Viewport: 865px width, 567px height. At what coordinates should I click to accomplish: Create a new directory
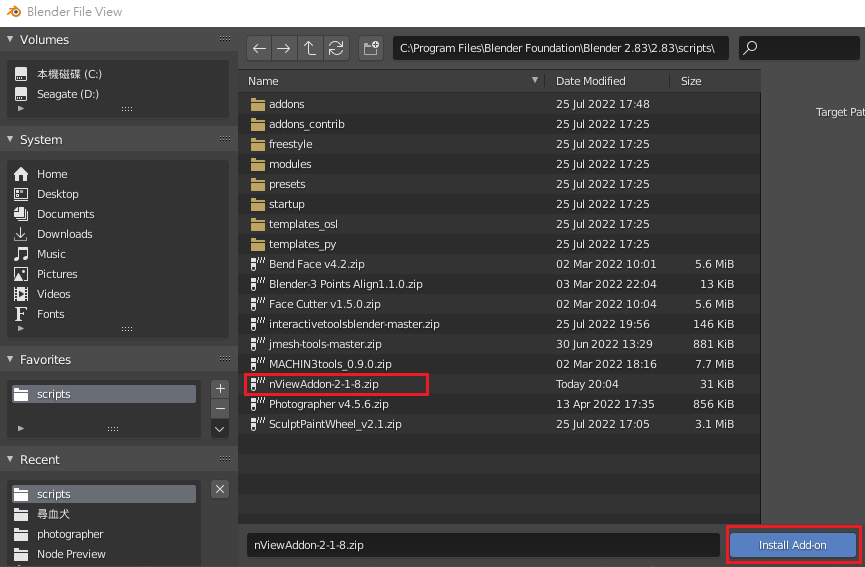(371, 49)
